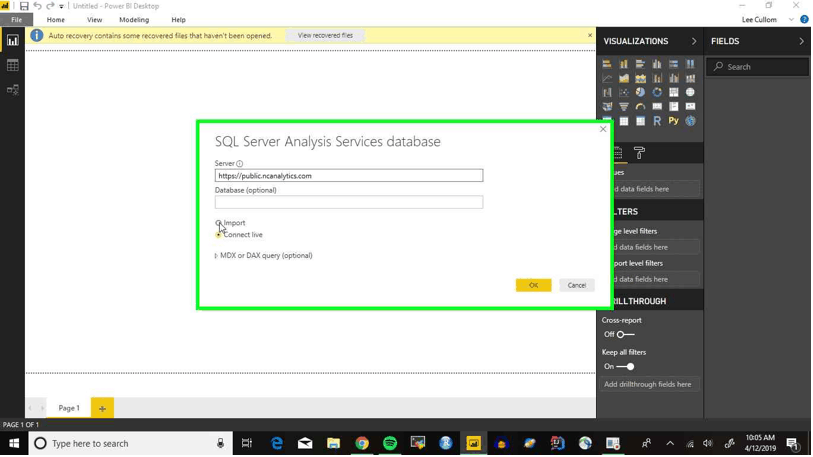The width and height of the screenshot is (813, 457).
Task: Select the Donut chart visual
Action: point(657,92)
